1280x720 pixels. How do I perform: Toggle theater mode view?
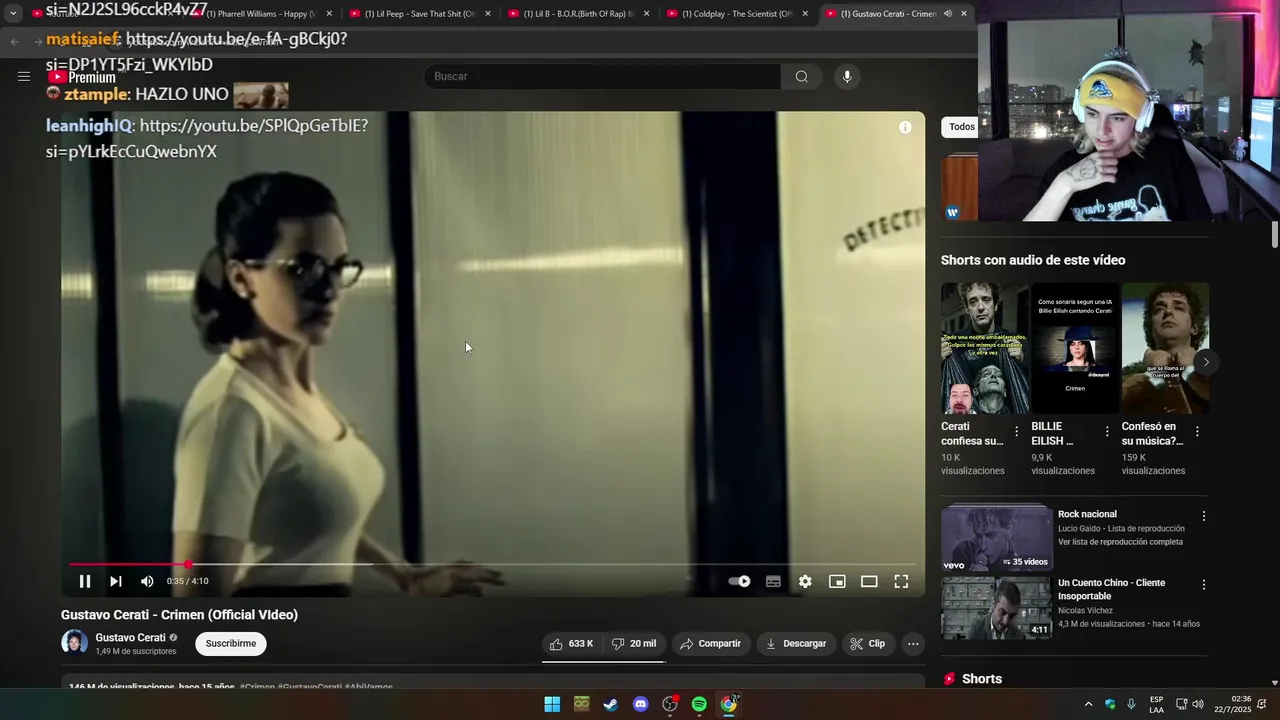click(x=869, y=581)
